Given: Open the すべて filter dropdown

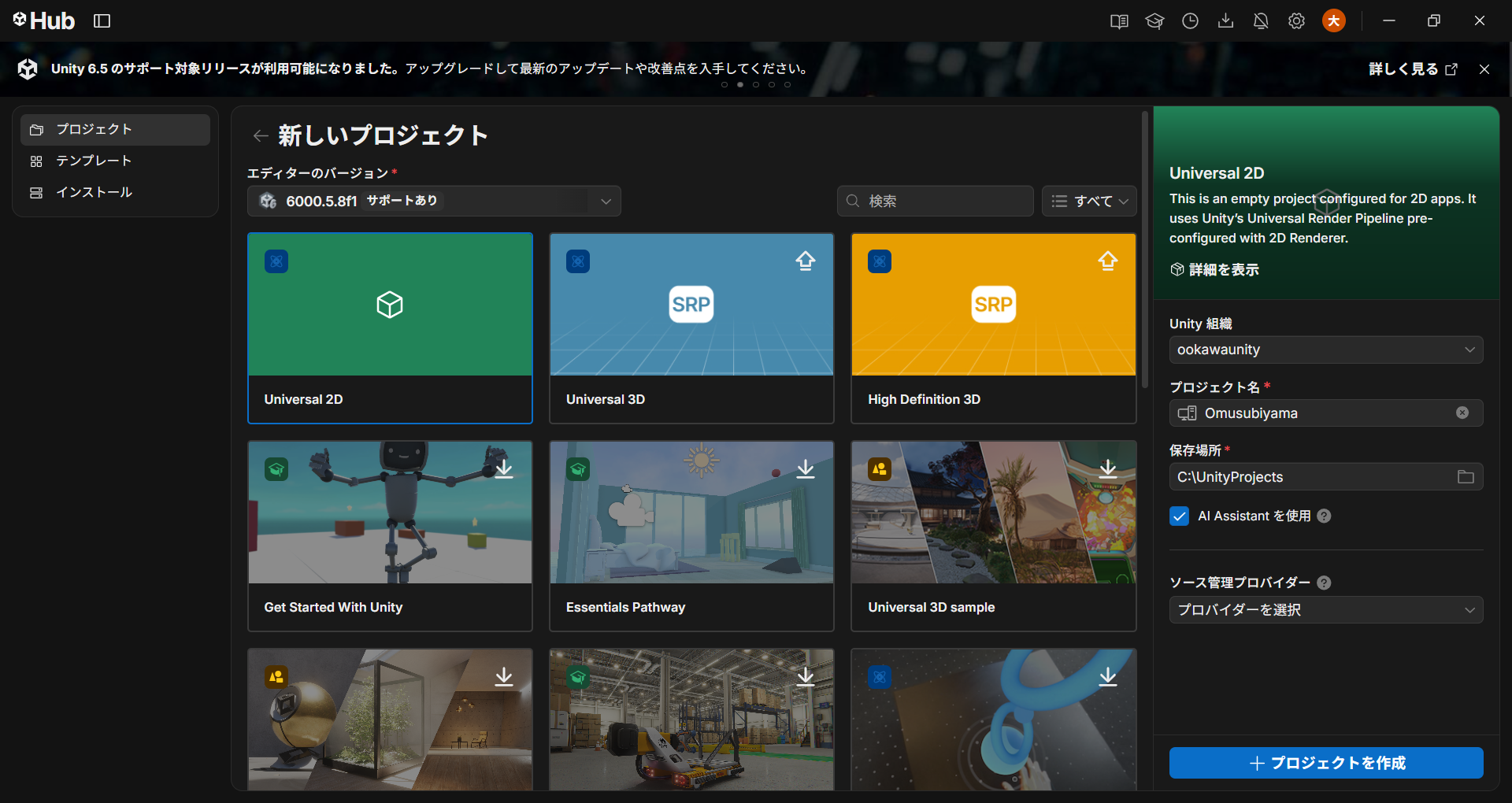Looking at the screenshot, I should 1089,201.
